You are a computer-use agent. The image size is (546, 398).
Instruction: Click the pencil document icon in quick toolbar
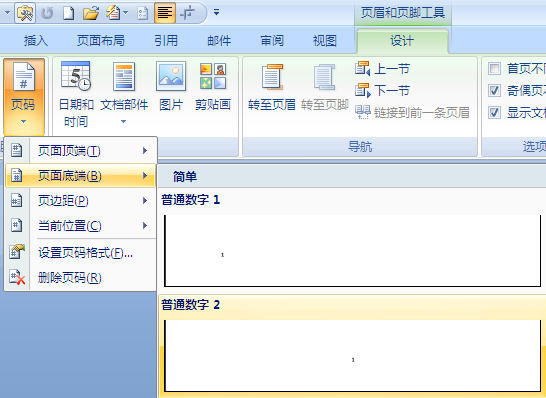click(x=113, y=14)
